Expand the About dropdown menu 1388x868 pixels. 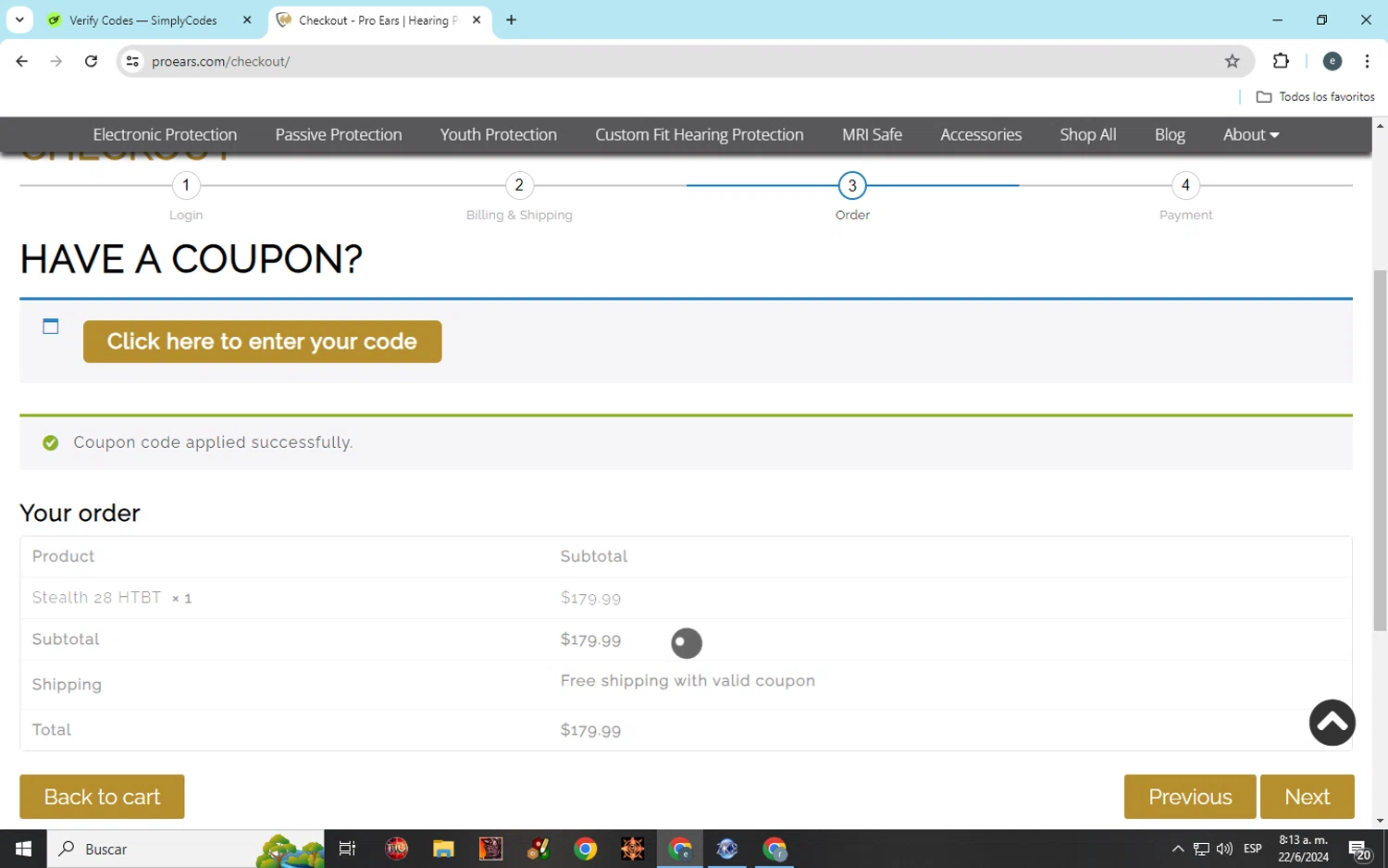[1251, 134]
